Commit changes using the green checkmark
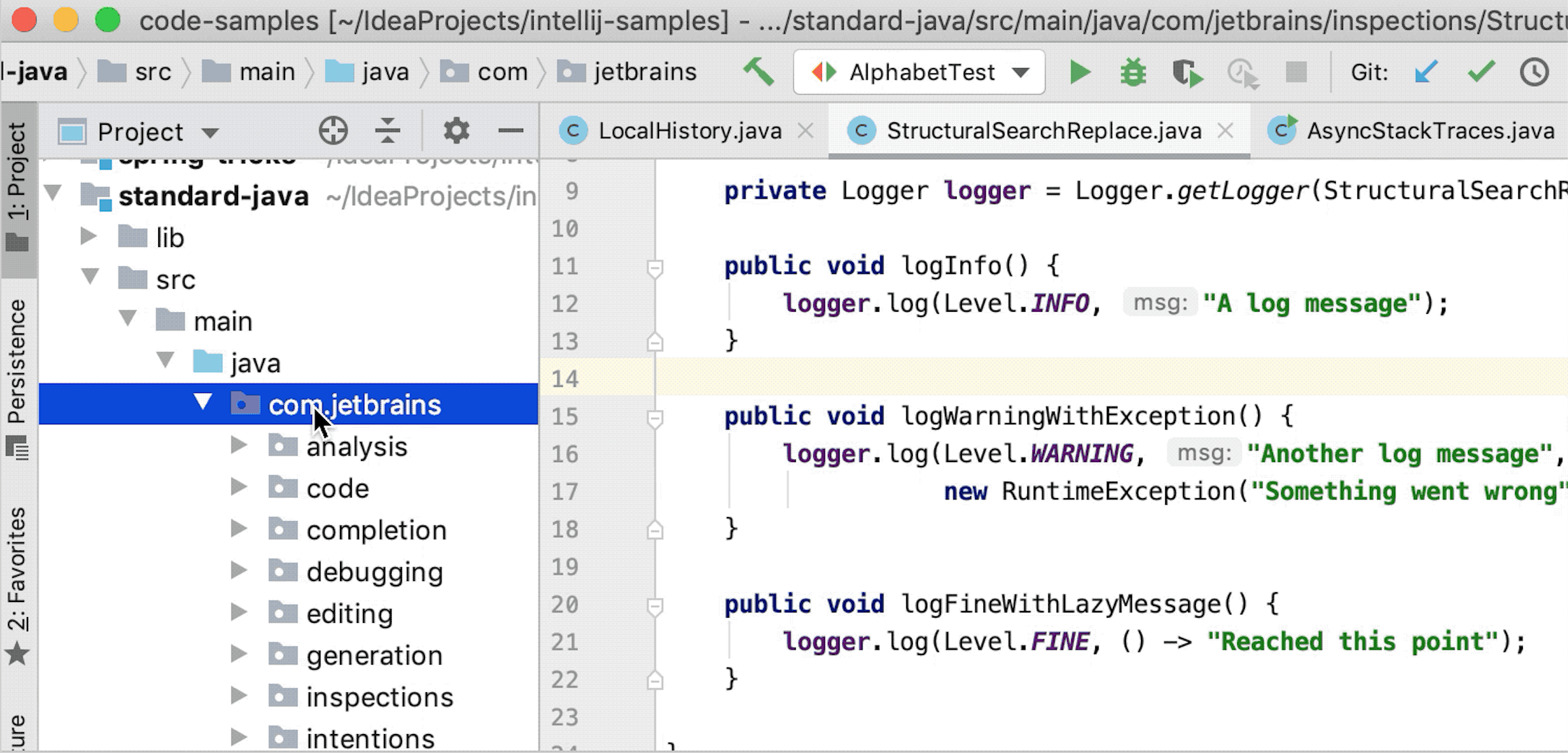Viewport: 1568px width, 753px height. tap(1481, 71)
